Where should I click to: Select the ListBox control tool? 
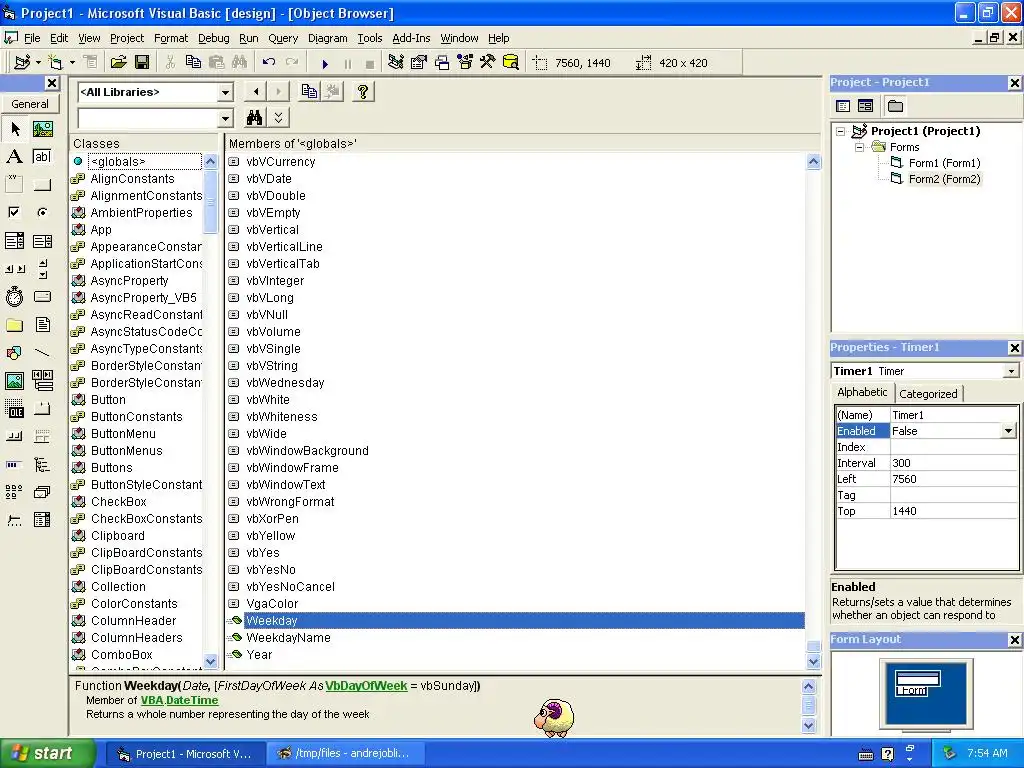[42, 241]
